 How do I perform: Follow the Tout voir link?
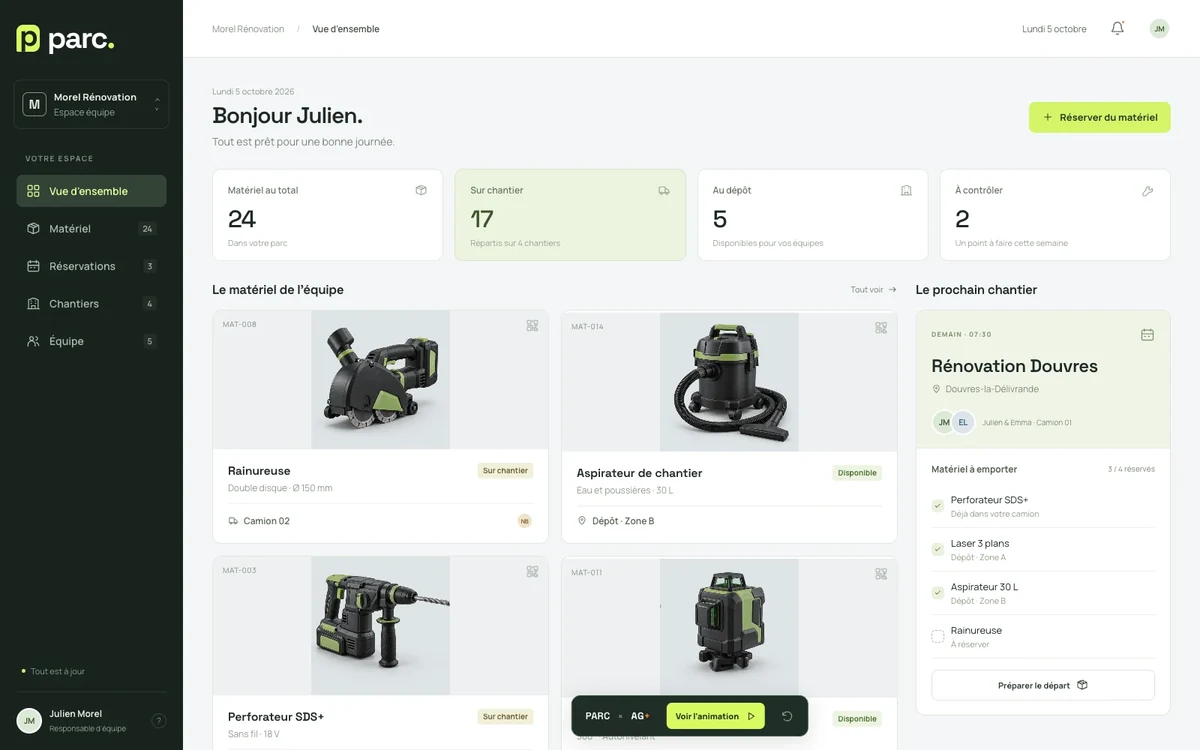coord(873,290)
